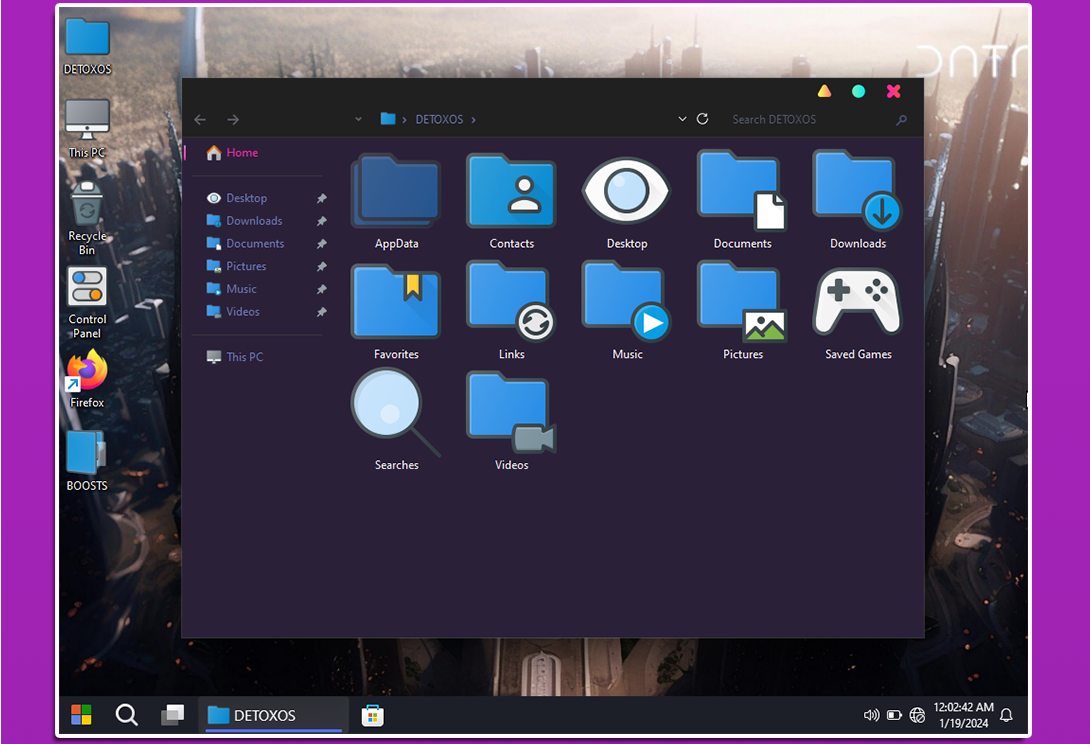
Task: Open the Links folder
Action: click(x=511, y=303)
